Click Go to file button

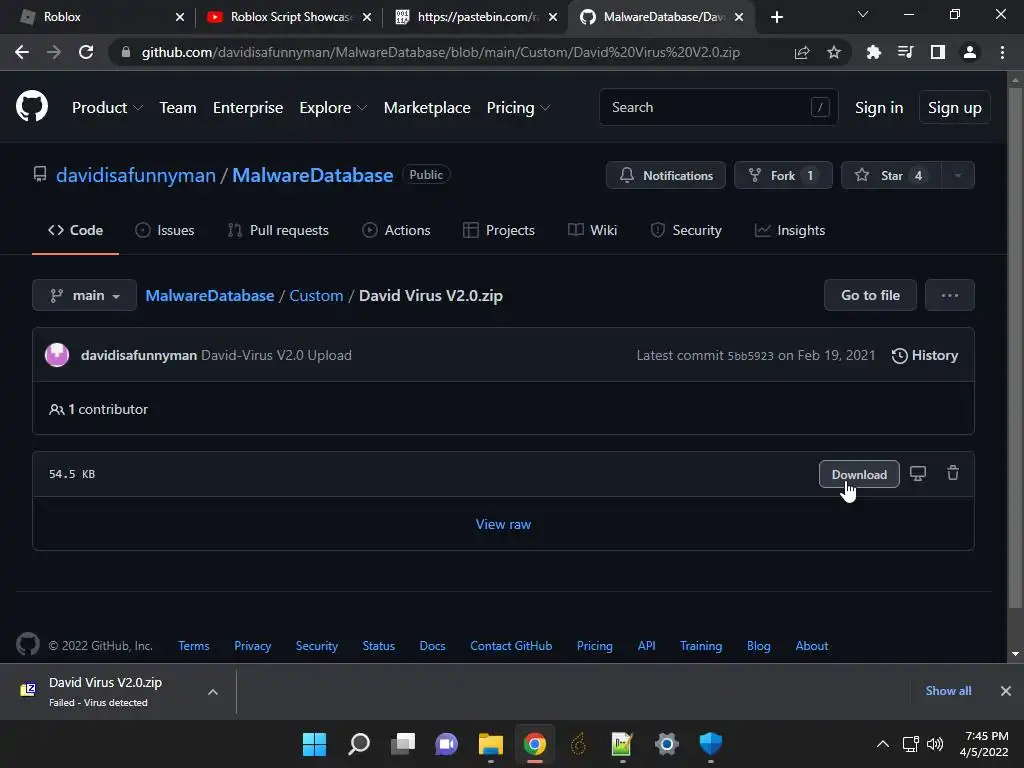pyautogui.click(x=870, y=295)
